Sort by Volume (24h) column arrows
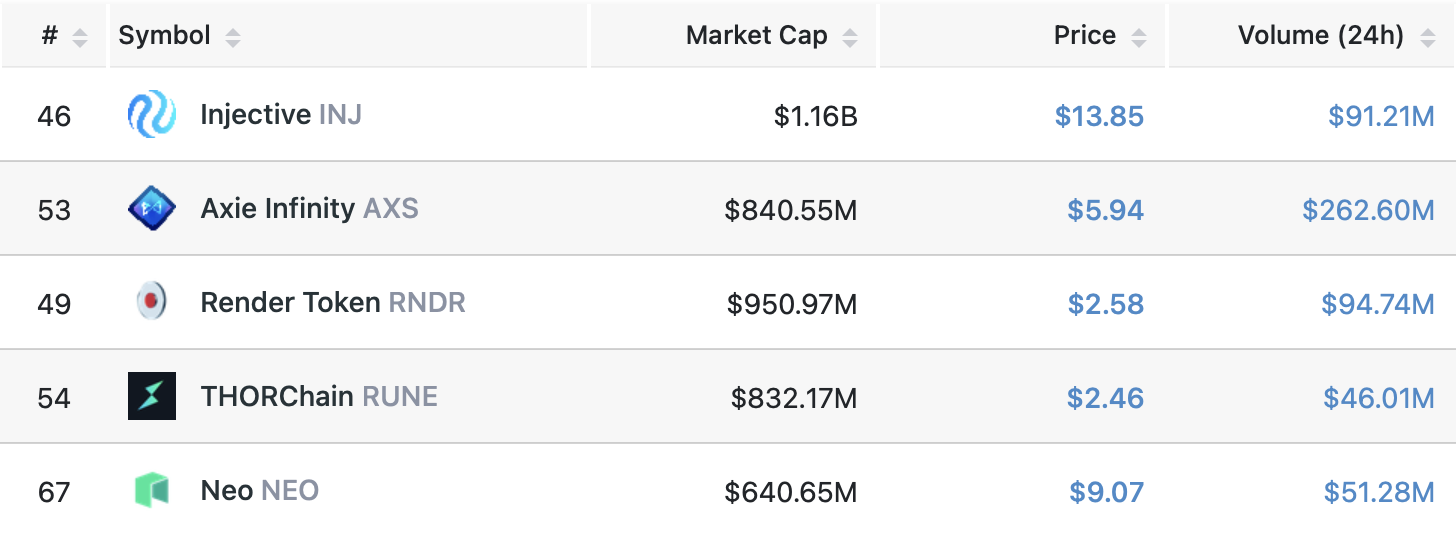The height and width of the screenshot is (536, 1456). 1426,38
